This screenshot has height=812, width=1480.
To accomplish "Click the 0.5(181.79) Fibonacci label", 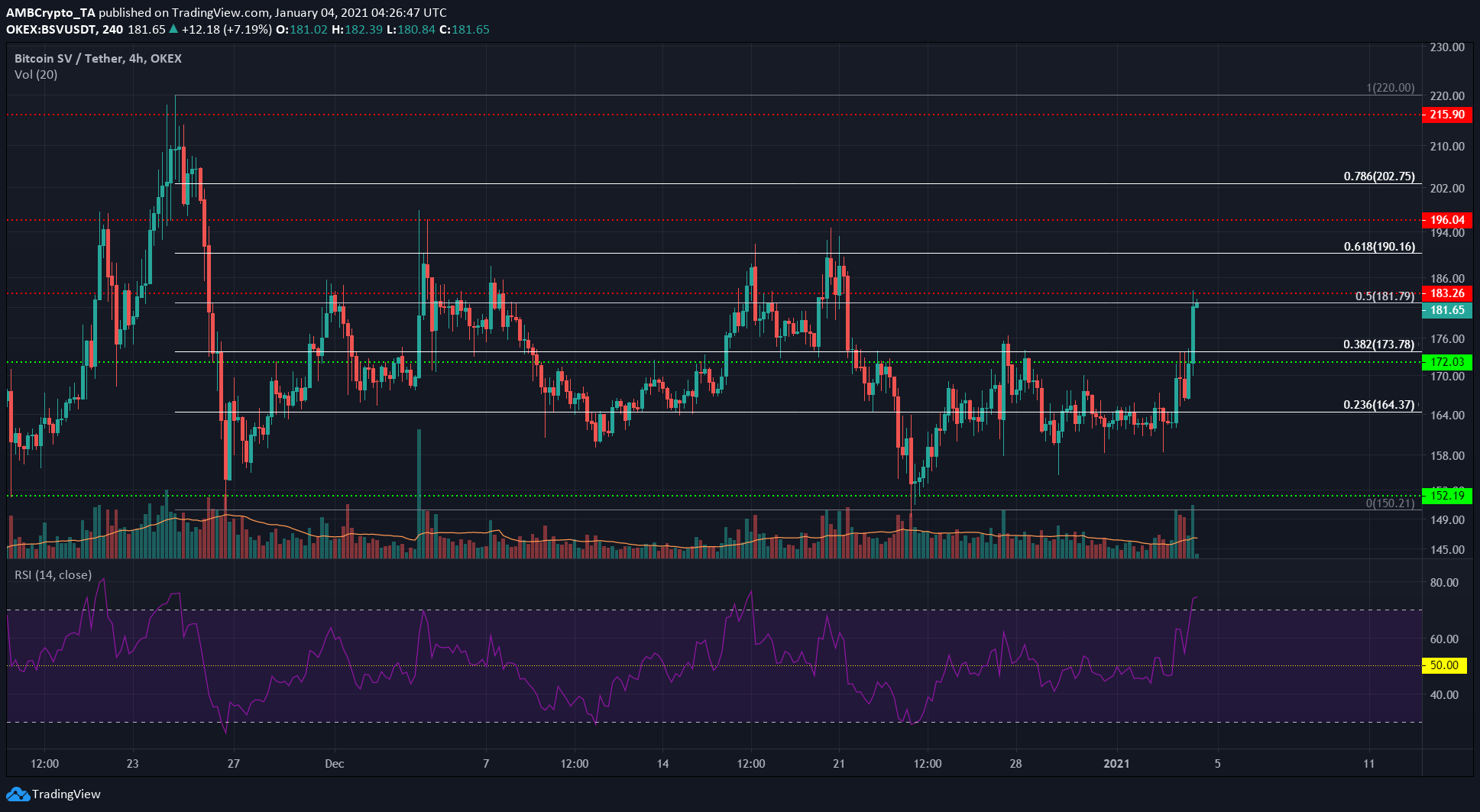I will [x=1384, y=296].
